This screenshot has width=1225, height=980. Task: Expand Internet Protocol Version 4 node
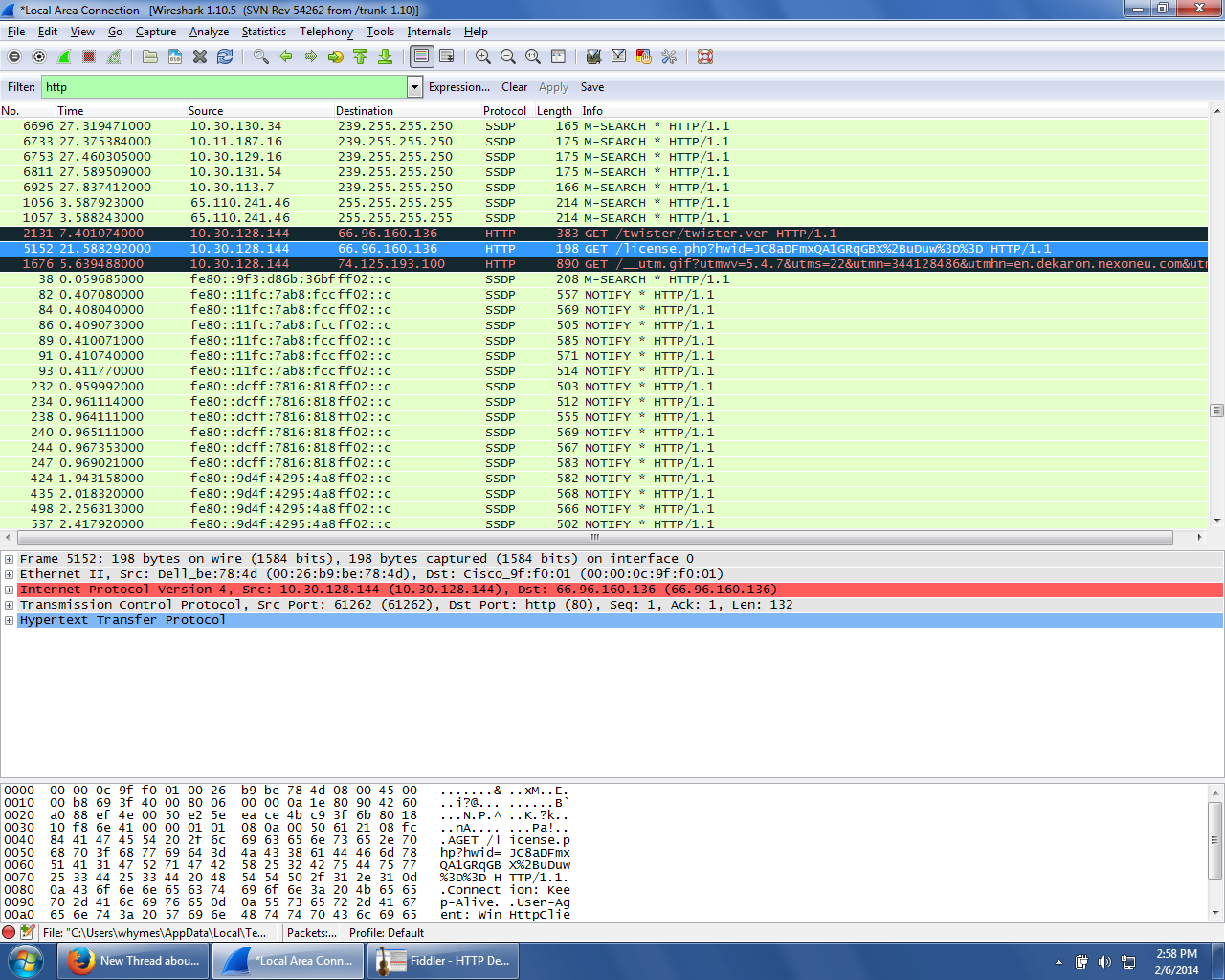click(x=10, y=590)
